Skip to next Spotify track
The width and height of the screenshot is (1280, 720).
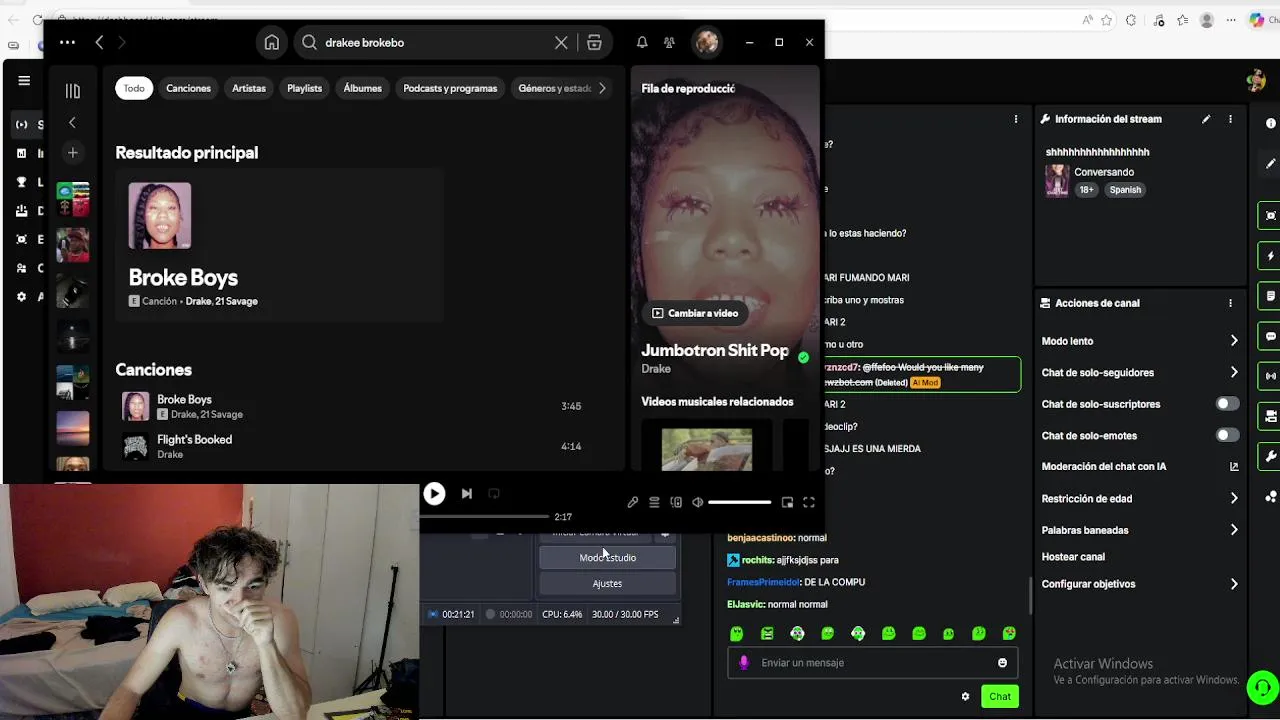pos(466,493)
